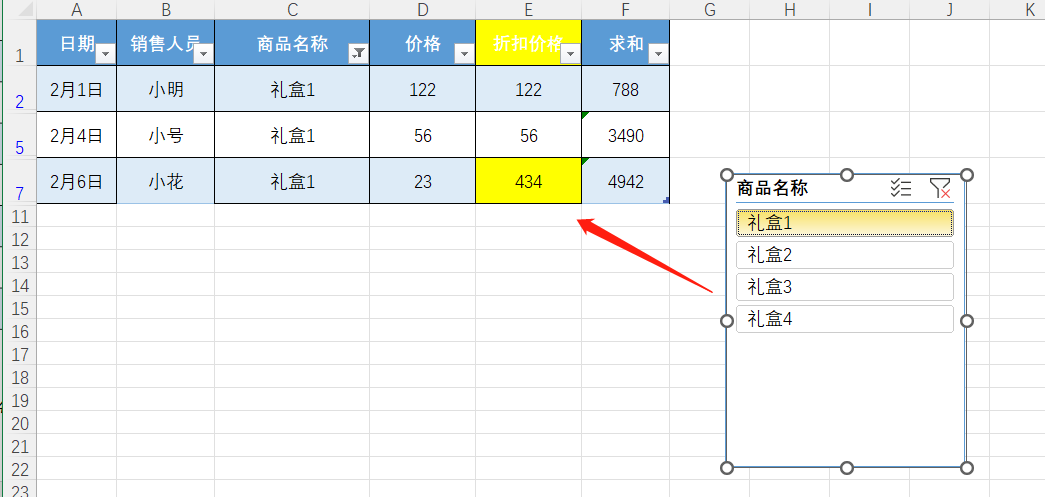
Task: Select column F header
Action: pos(625,9)
